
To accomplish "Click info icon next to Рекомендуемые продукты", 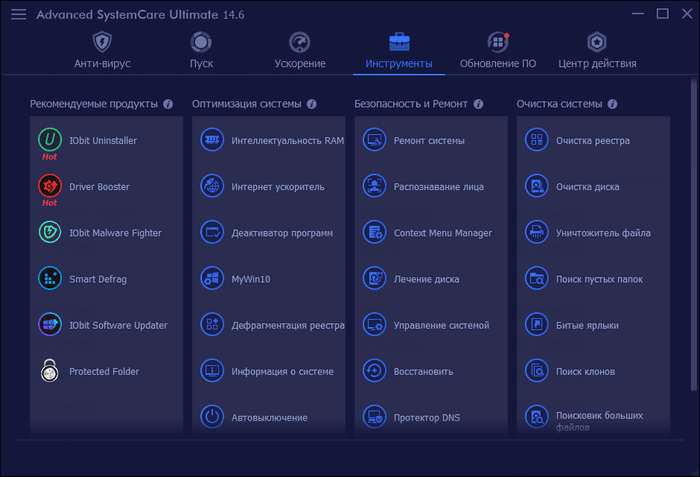I will 168,104.
